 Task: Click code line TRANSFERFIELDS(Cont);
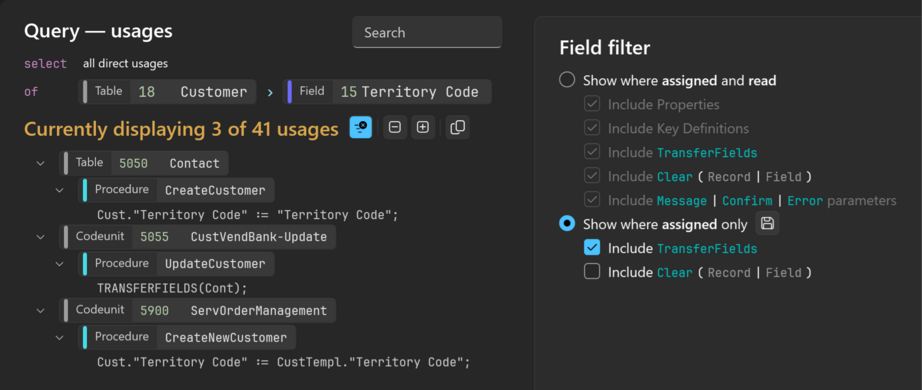(x=172, y=288)
